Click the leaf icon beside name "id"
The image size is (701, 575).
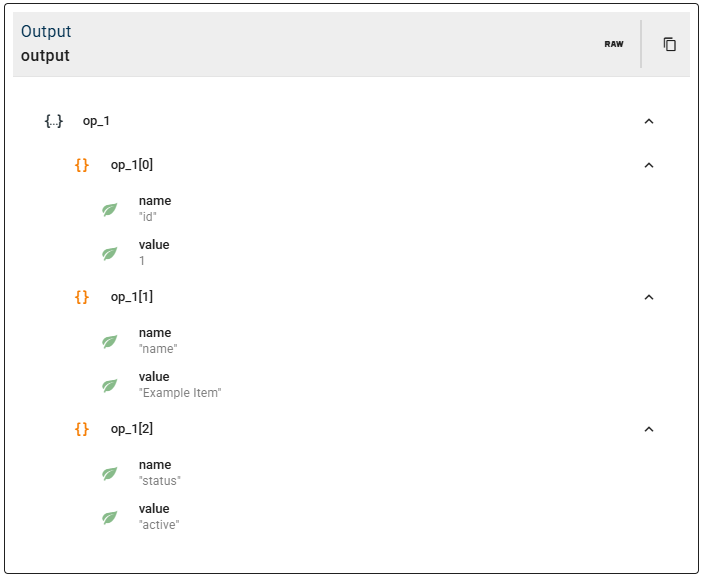(x=110, y=209)
